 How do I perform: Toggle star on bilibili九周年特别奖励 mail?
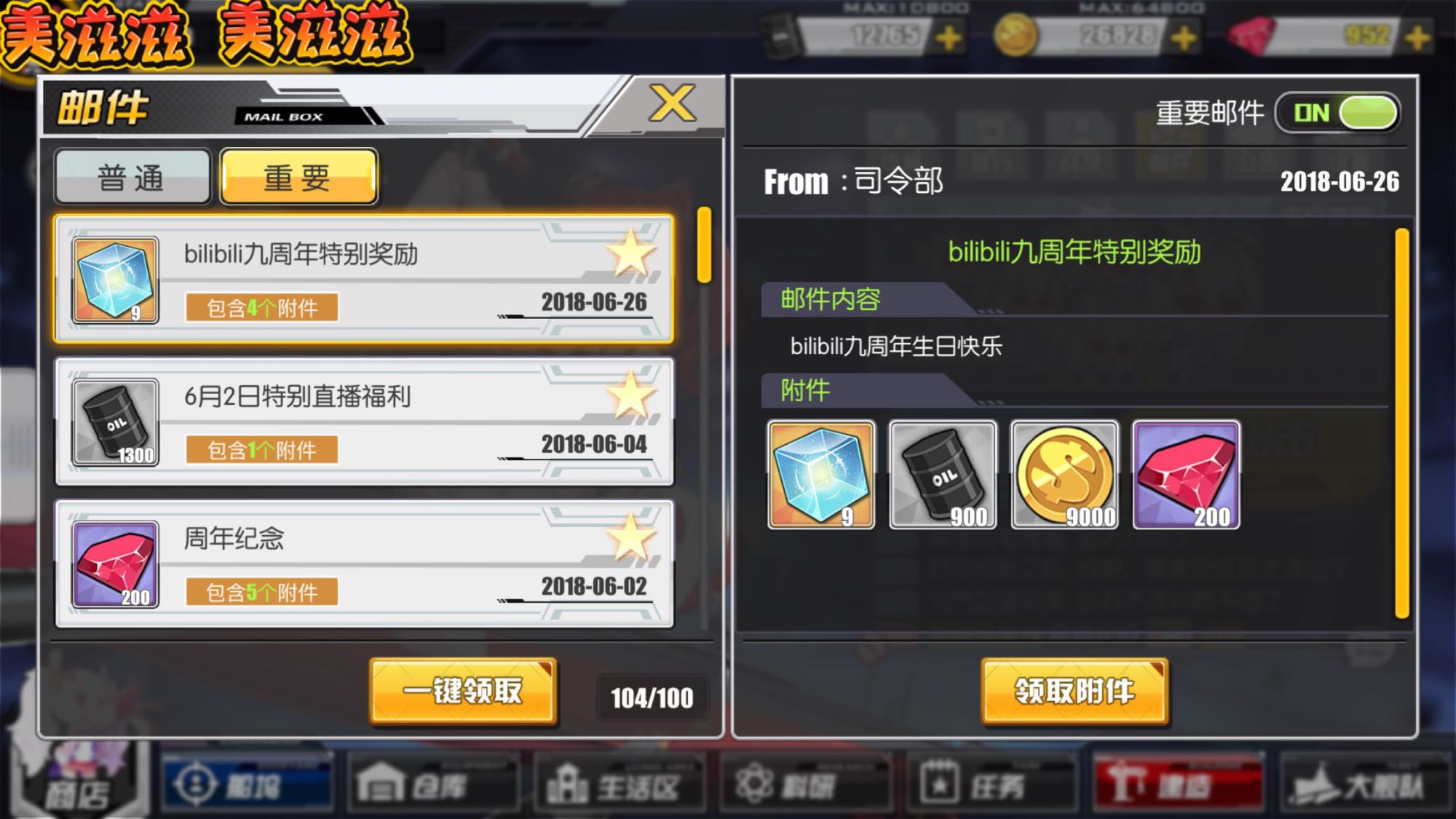pyautogui.click(x=630, y=253)
